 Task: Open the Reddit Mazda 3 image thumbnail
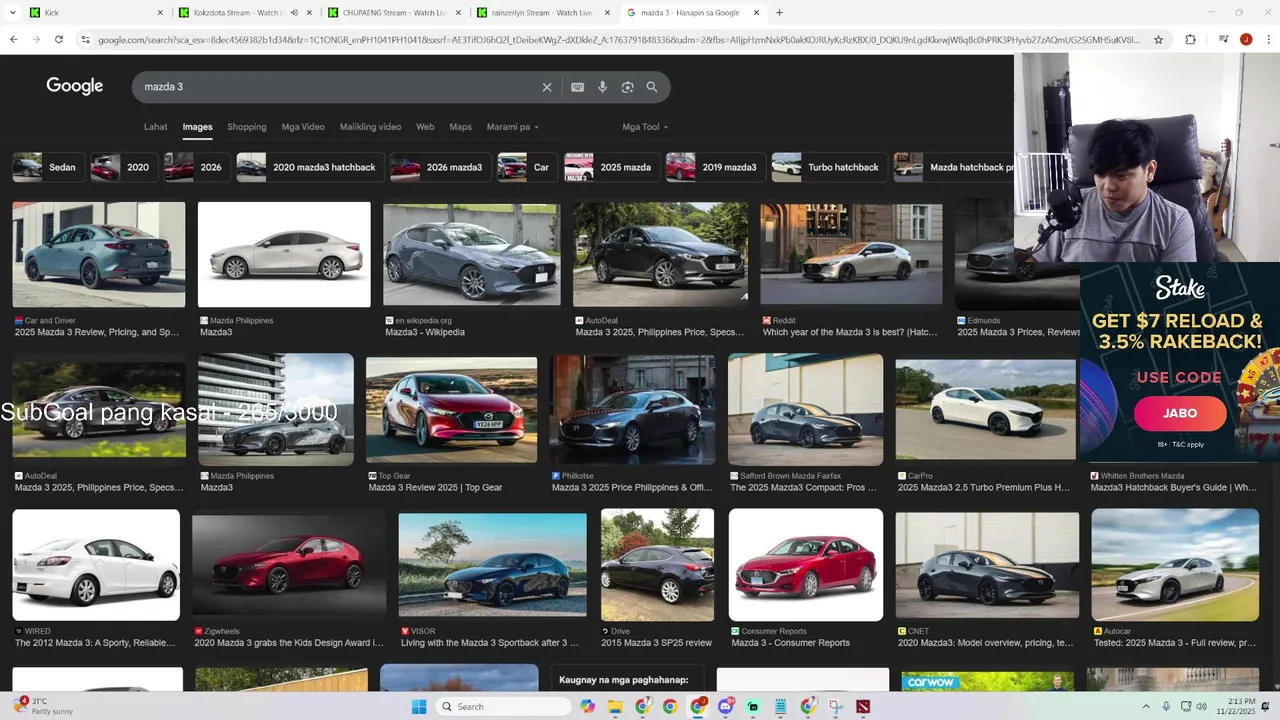pos(851,255)
